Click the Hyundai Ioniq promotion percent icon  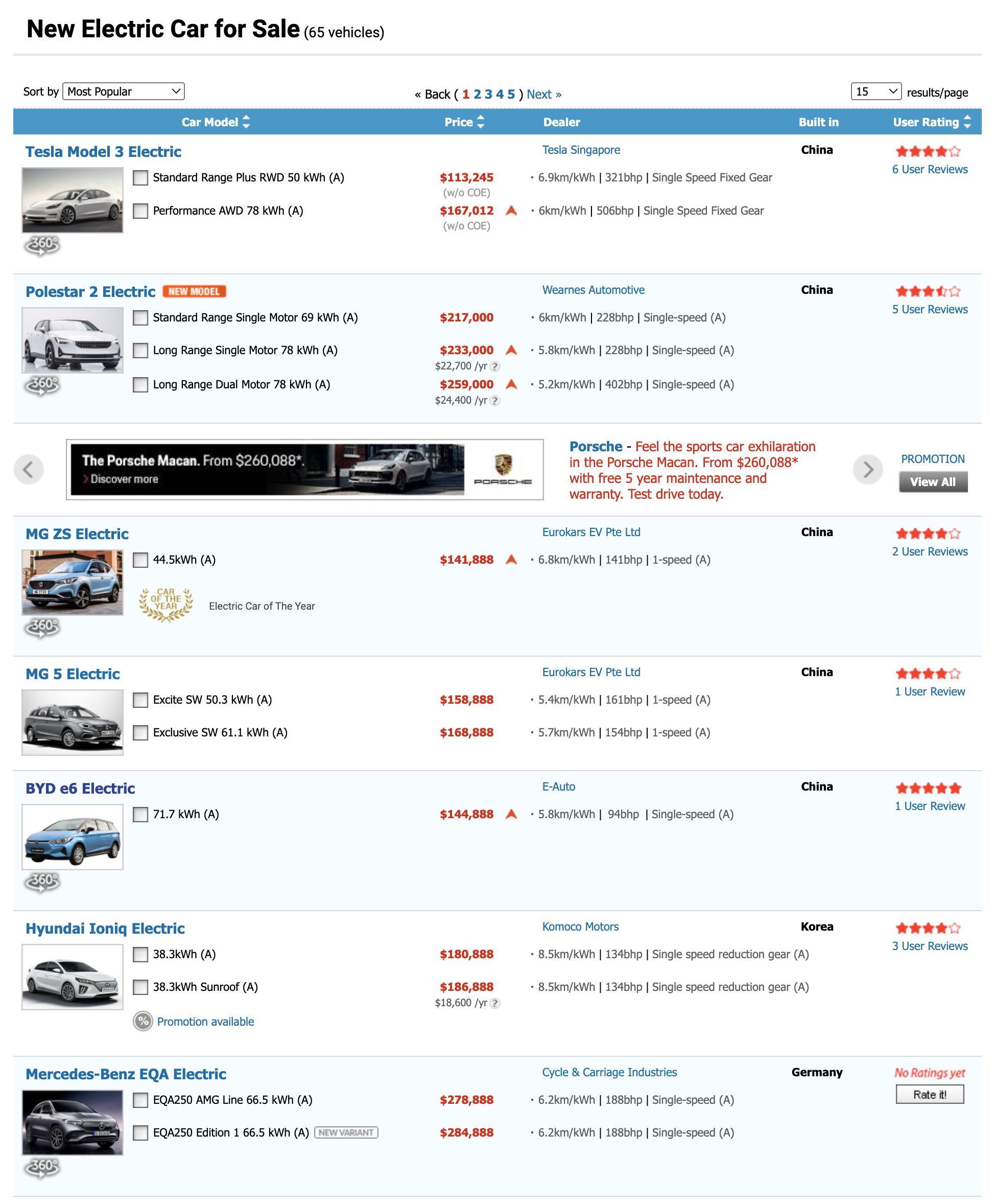click(x=143, y=1021)
